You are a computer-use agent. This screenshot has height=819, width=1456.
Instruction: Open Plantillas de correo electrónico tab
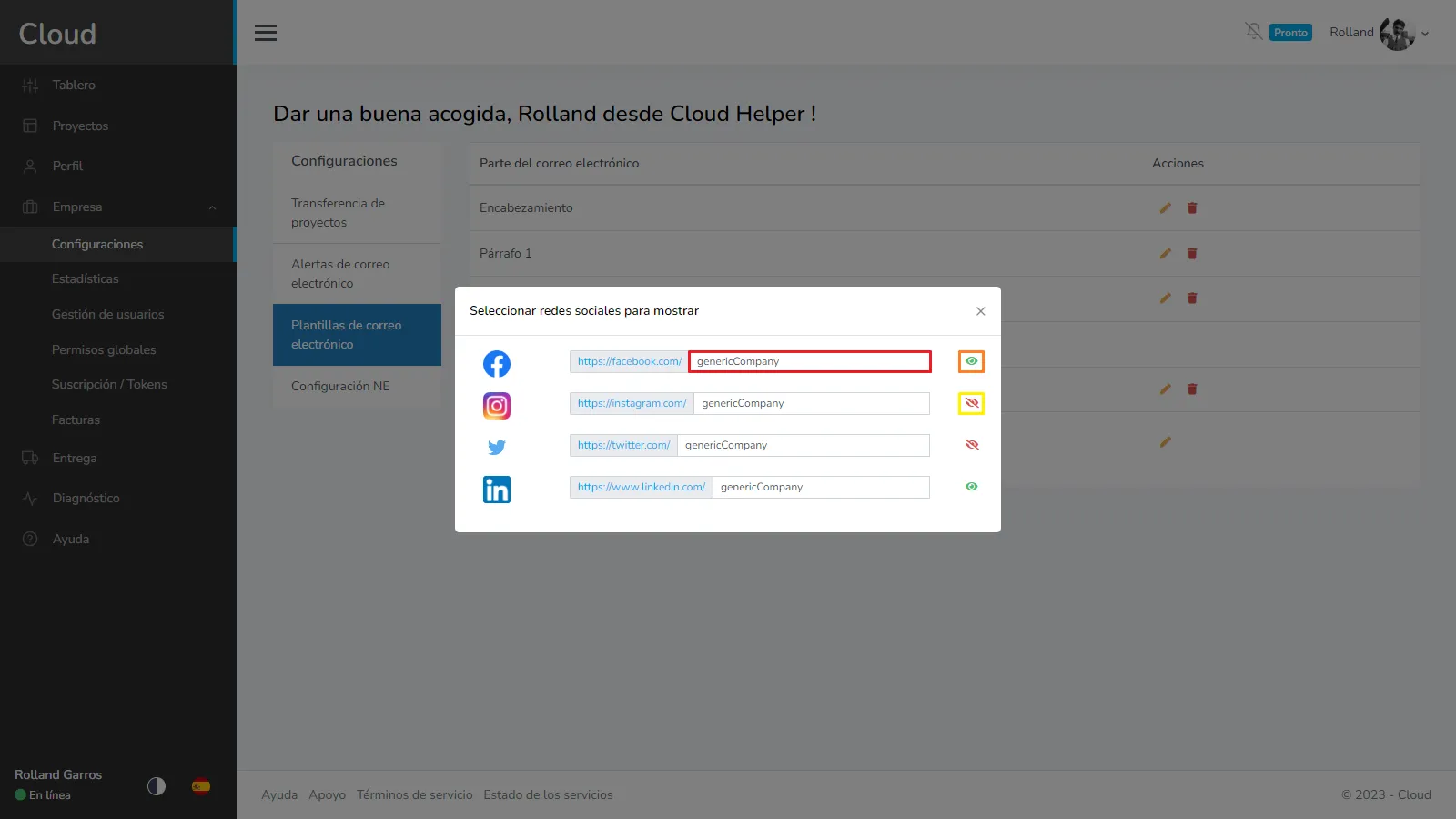[x=357, y=335]
